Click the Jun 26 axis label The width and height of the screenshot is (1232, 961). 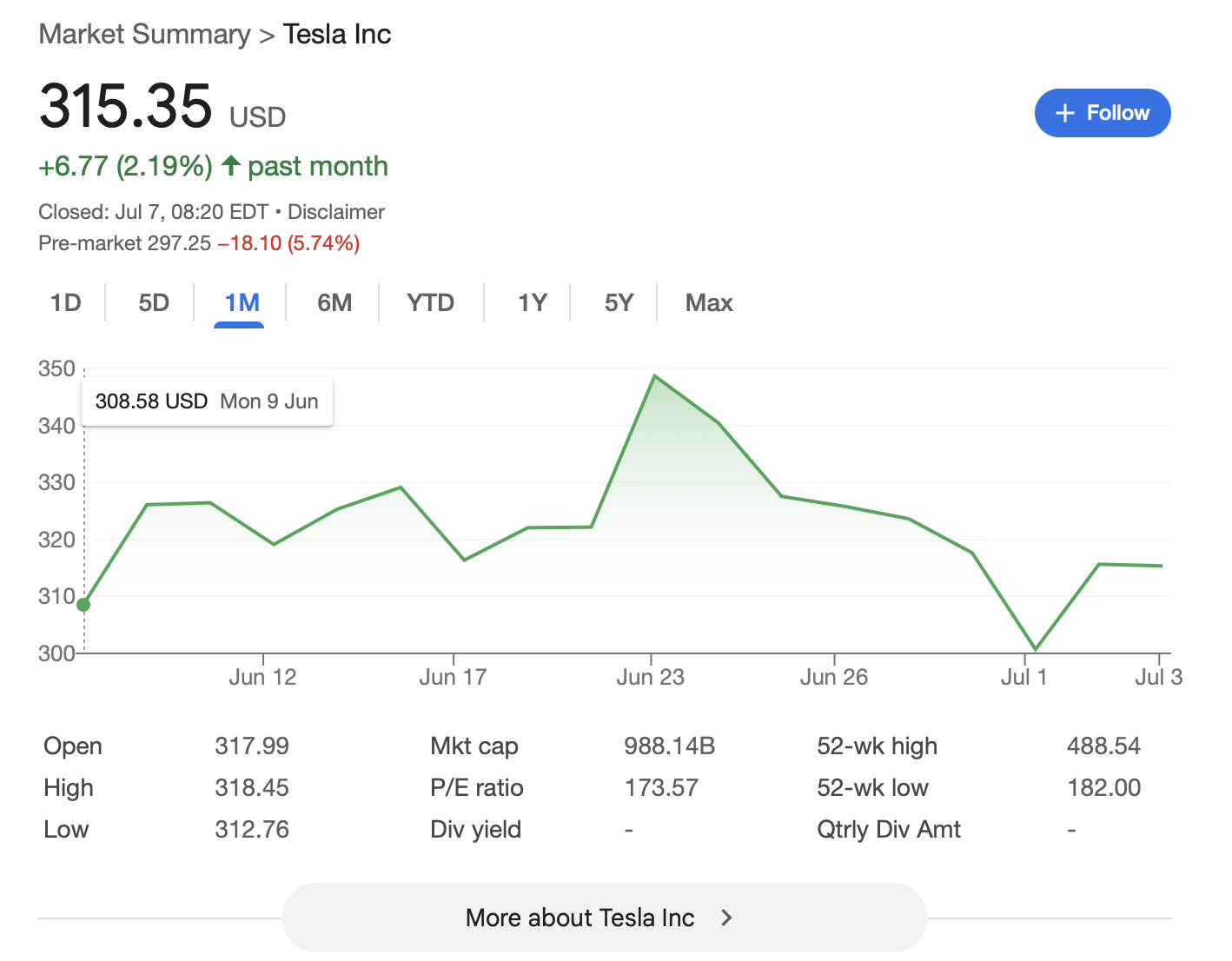834,677
